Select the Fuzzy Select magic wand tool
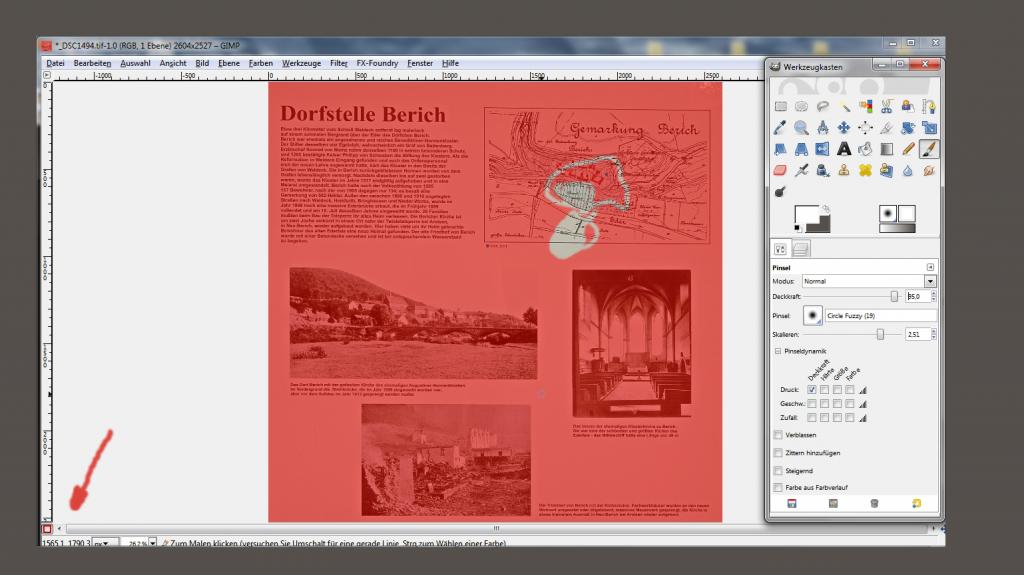1024x575 pixels. coord(844,107)
